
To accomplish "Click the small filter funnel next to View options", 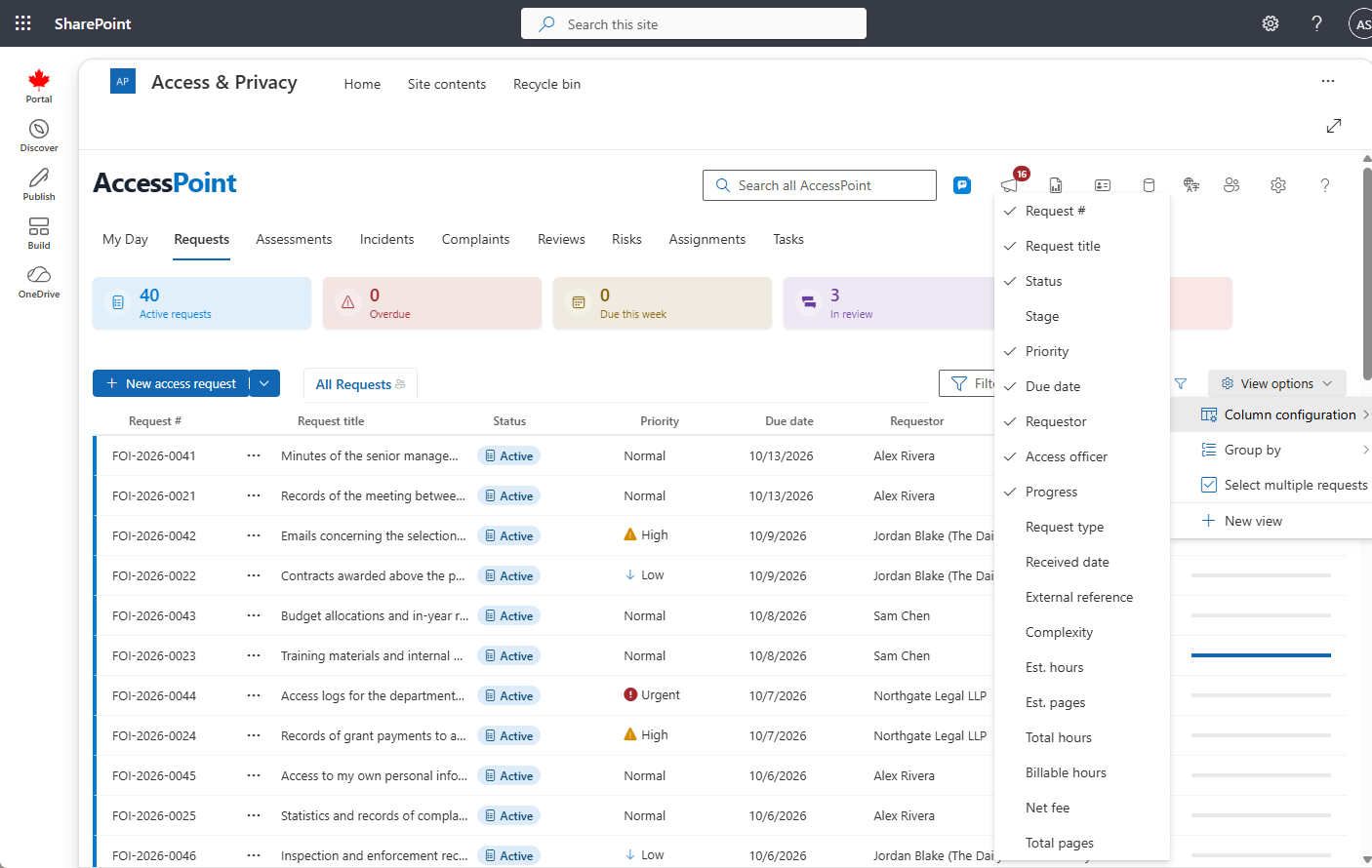I will 1181,383.
